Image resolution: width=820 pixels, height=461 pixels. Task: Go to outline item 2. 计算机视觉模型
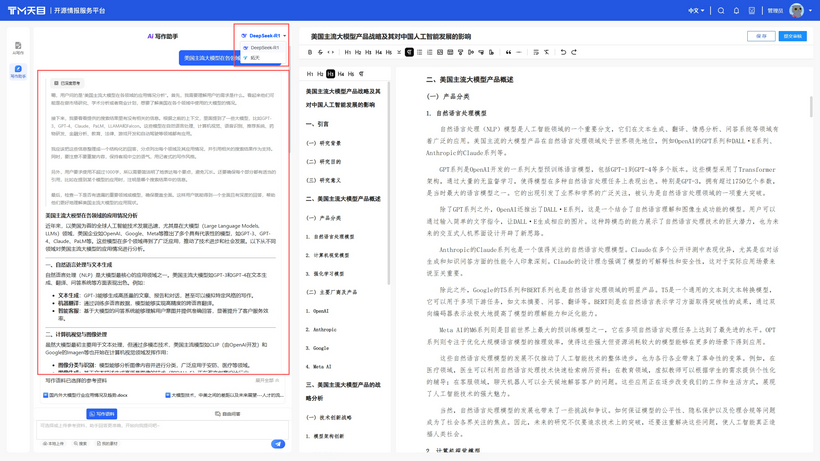[x=327, y=256]
